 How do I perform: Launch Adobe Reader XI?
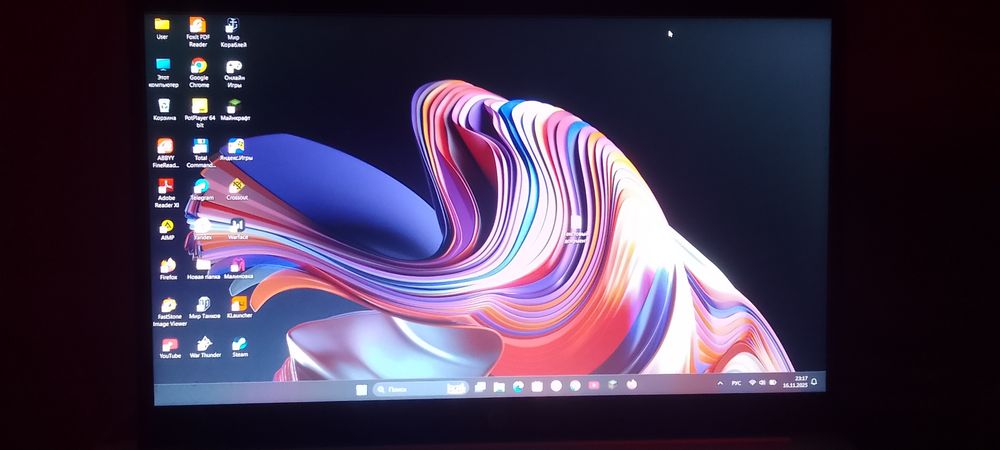pos(166,193)
